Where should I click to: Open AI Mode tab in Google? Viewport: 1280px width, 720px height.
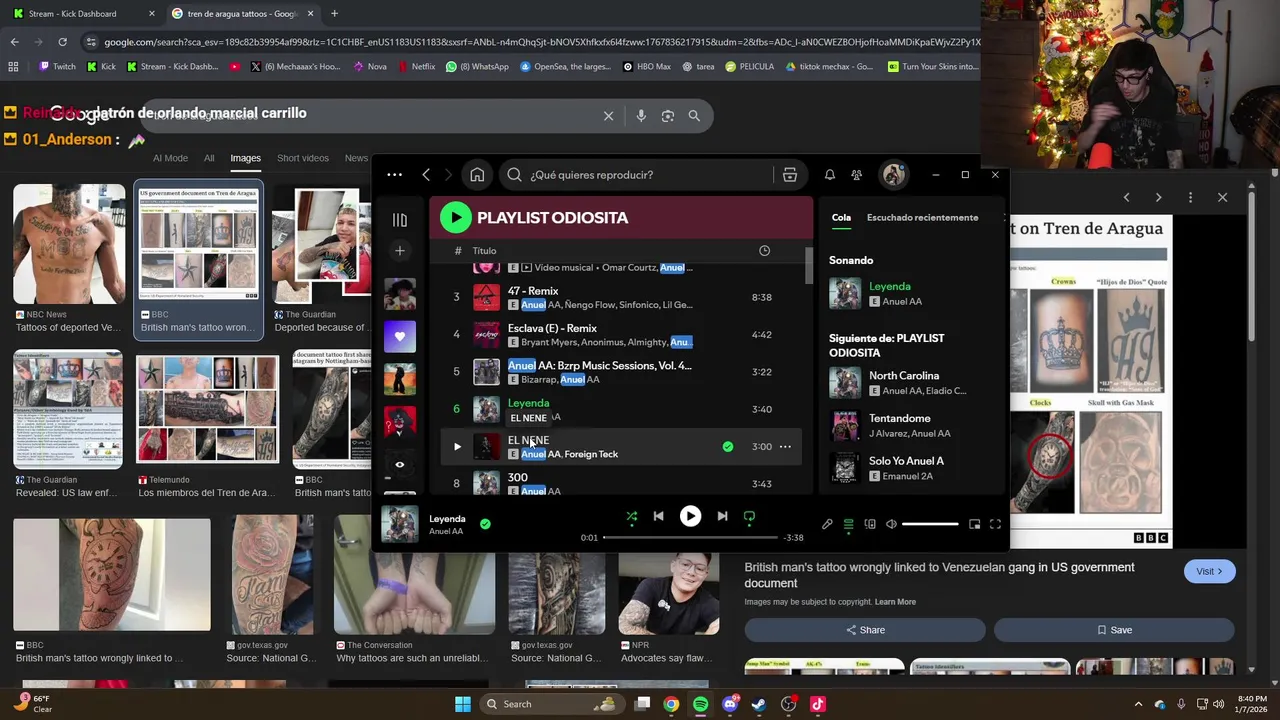(x=170, y=158)
